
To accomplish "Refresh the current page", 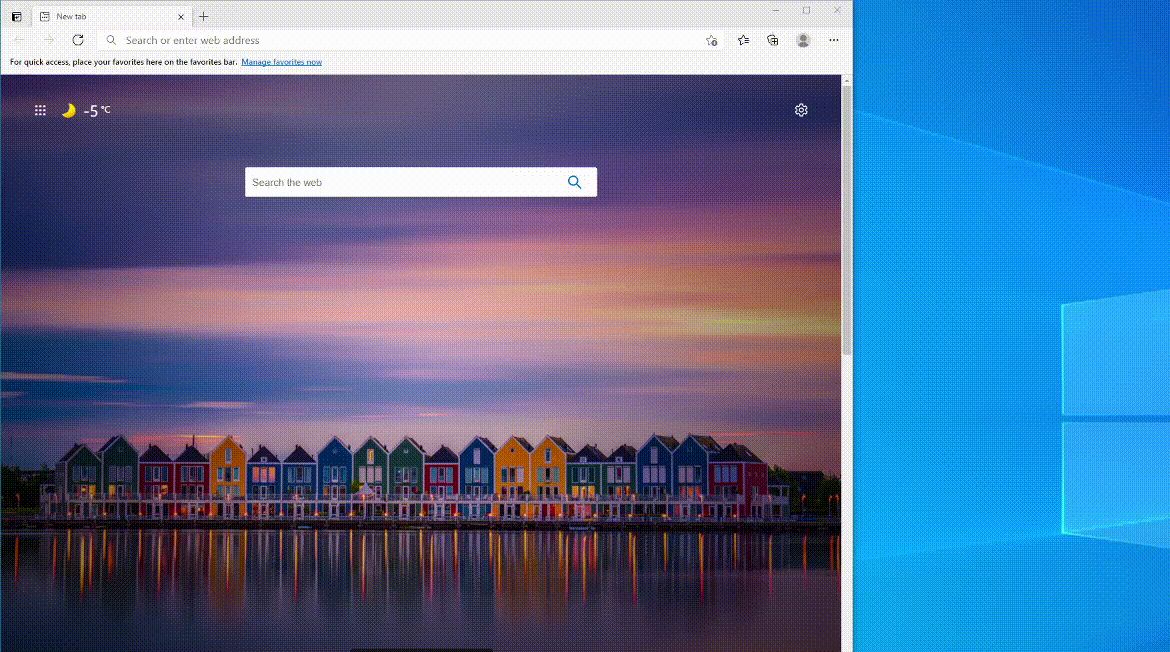I will pos(78,40).
